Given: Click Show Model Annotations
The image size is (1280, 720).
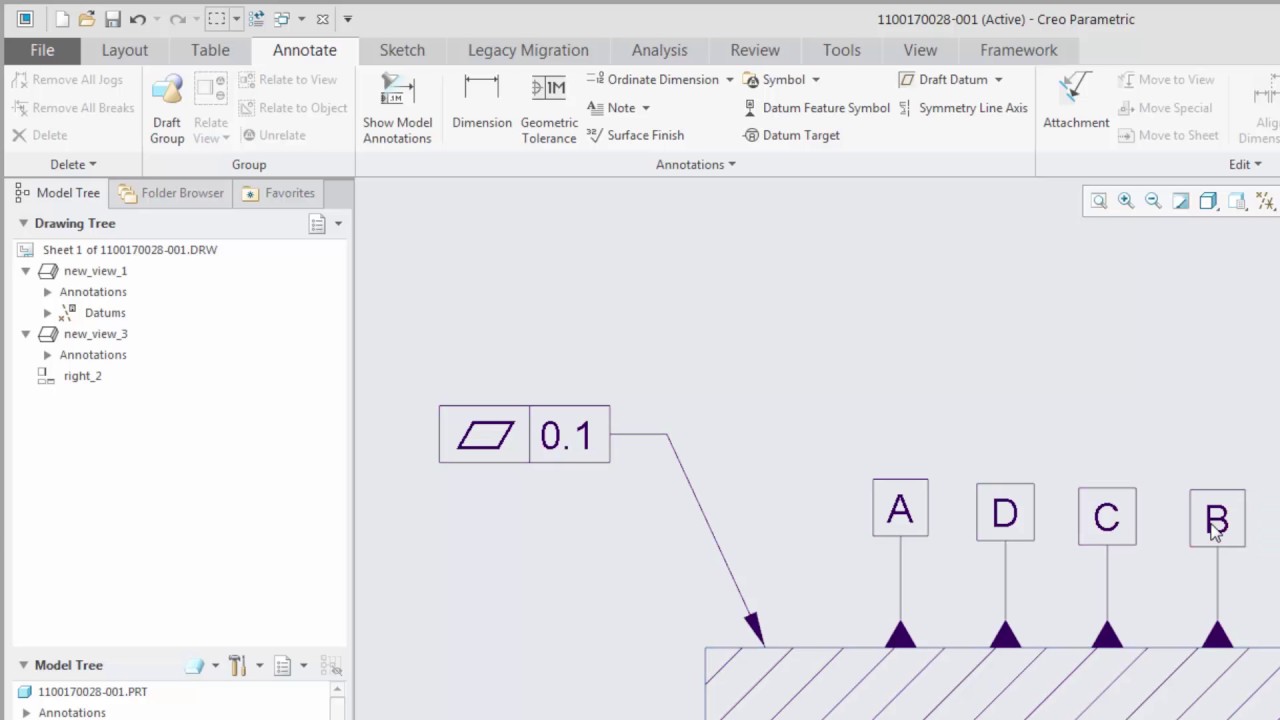Looking at the screenshot, I should click(x=397, y=108).
